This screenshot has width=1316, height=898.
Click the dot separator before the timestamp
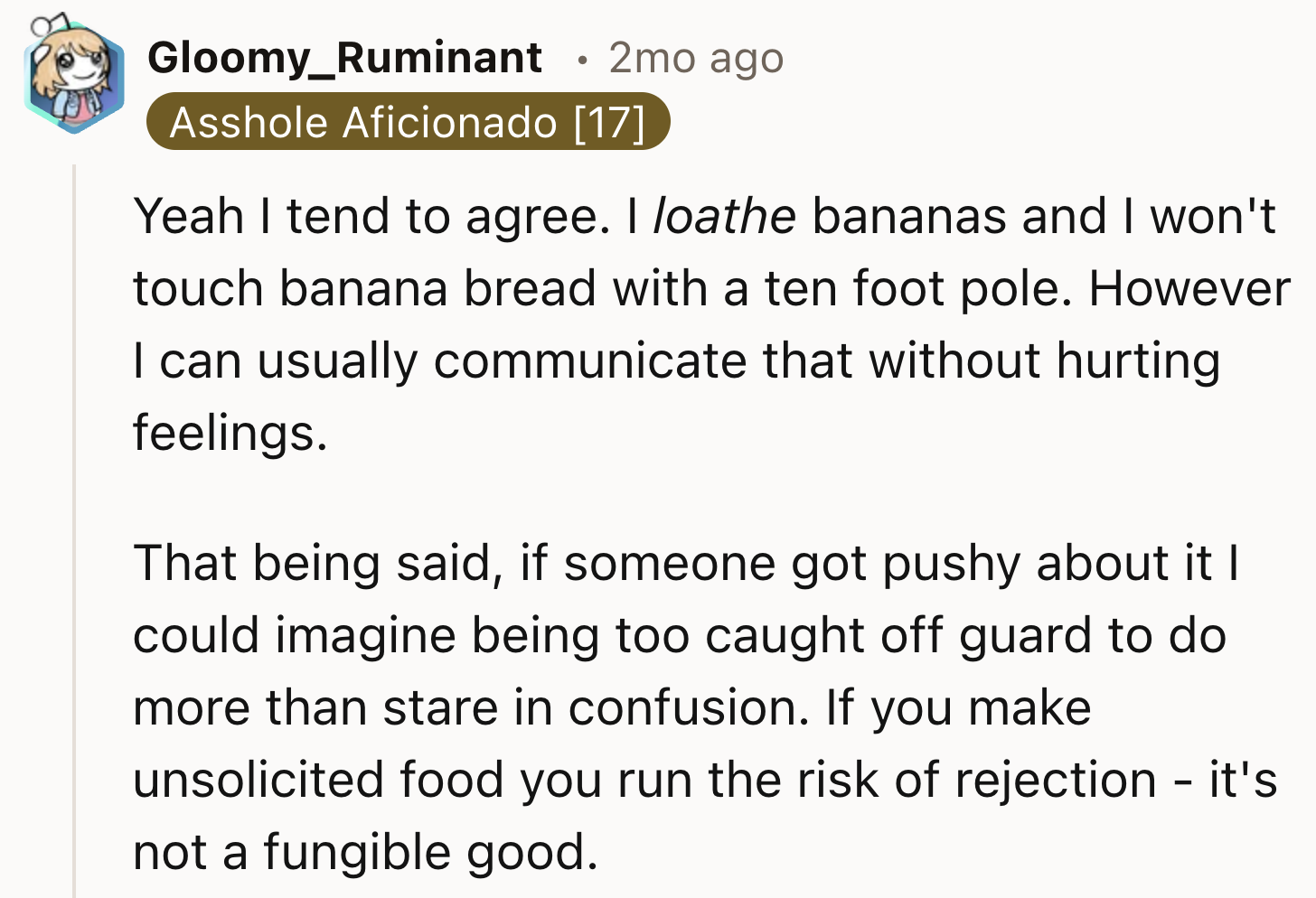pyautogui.click(x=583, y=61)
